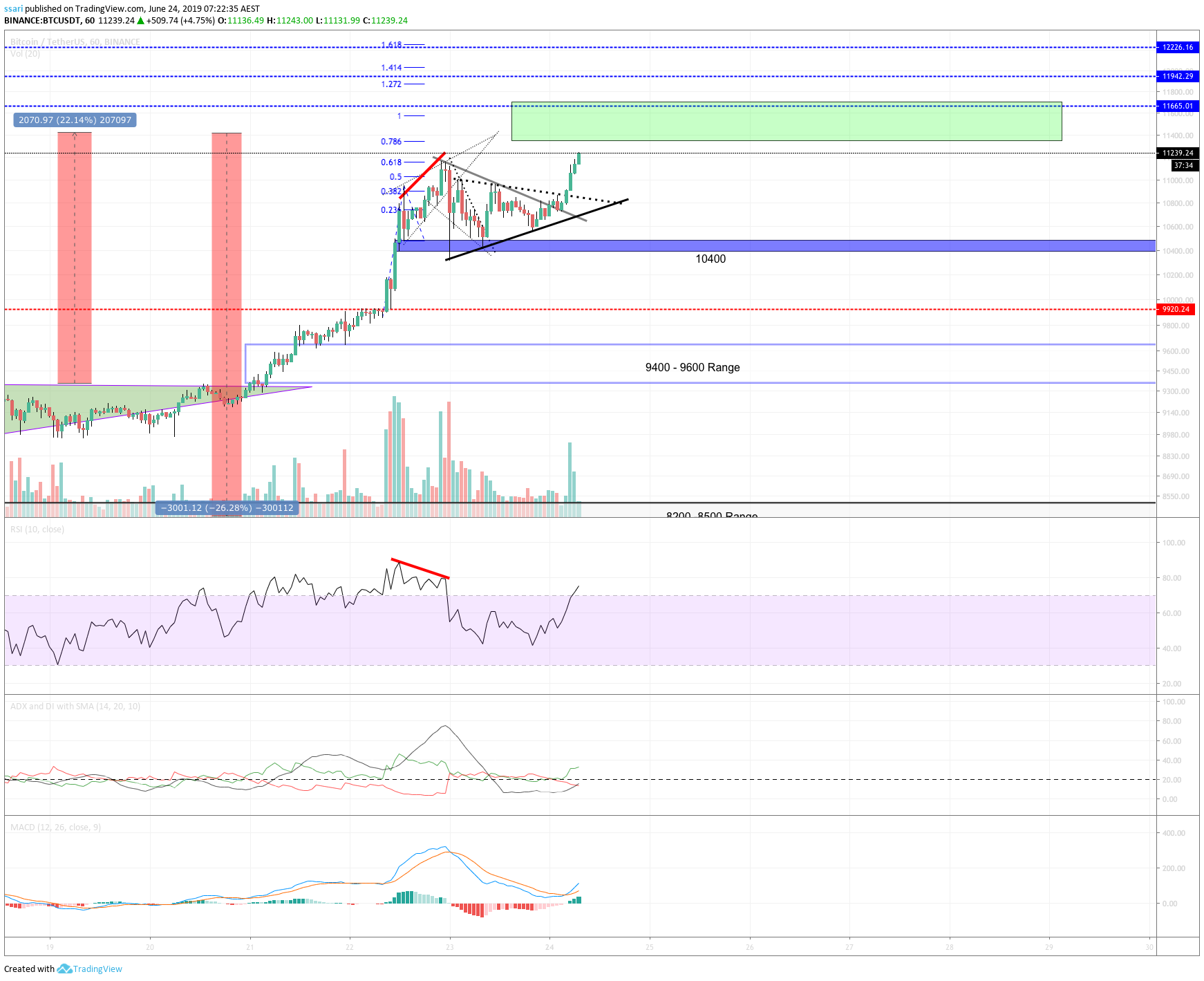The width and height of the screenshot is (1204, 981).
Task: Open the TradingView link in footer
Action: click(97, 969)
